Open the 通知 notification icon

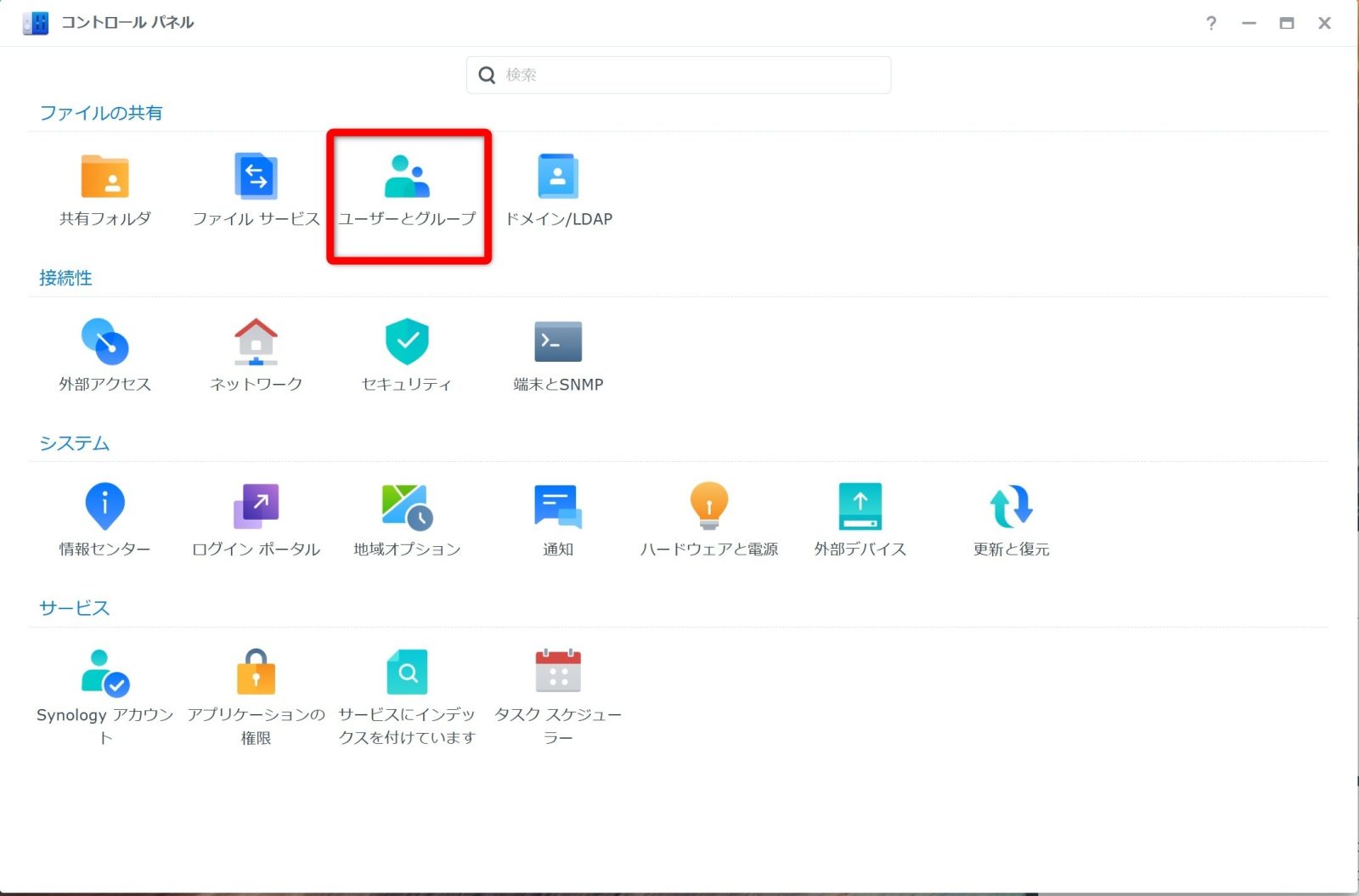[x=558, y=507]
